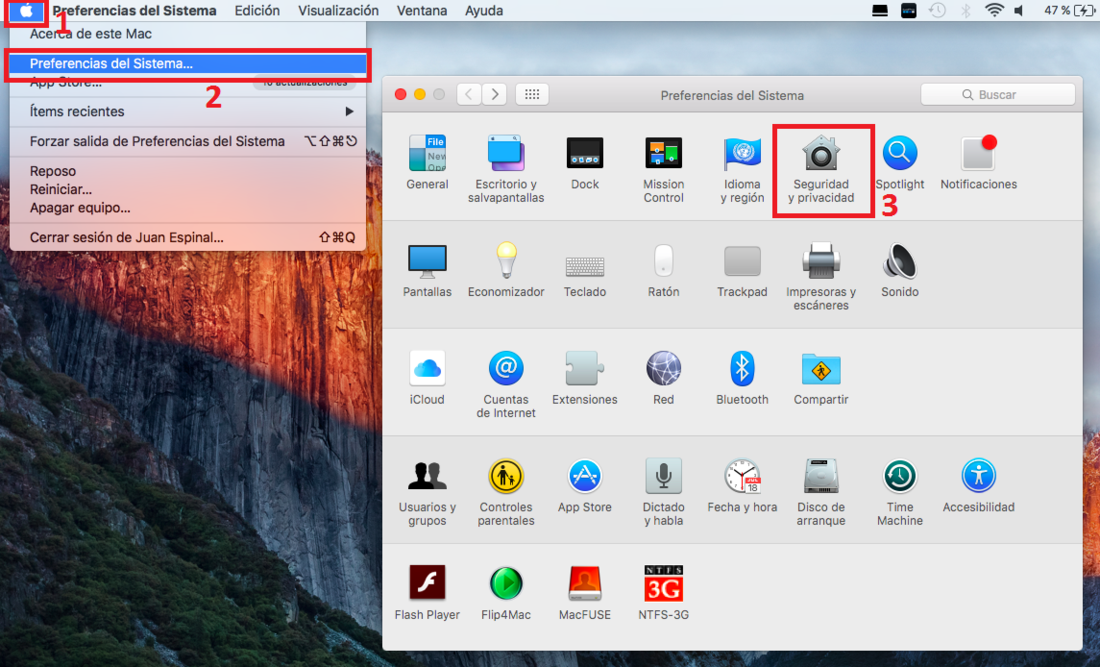Open Cuentas de Internet pane
The width and height of the screenshot is (1100, 667).
coord(506,384)
